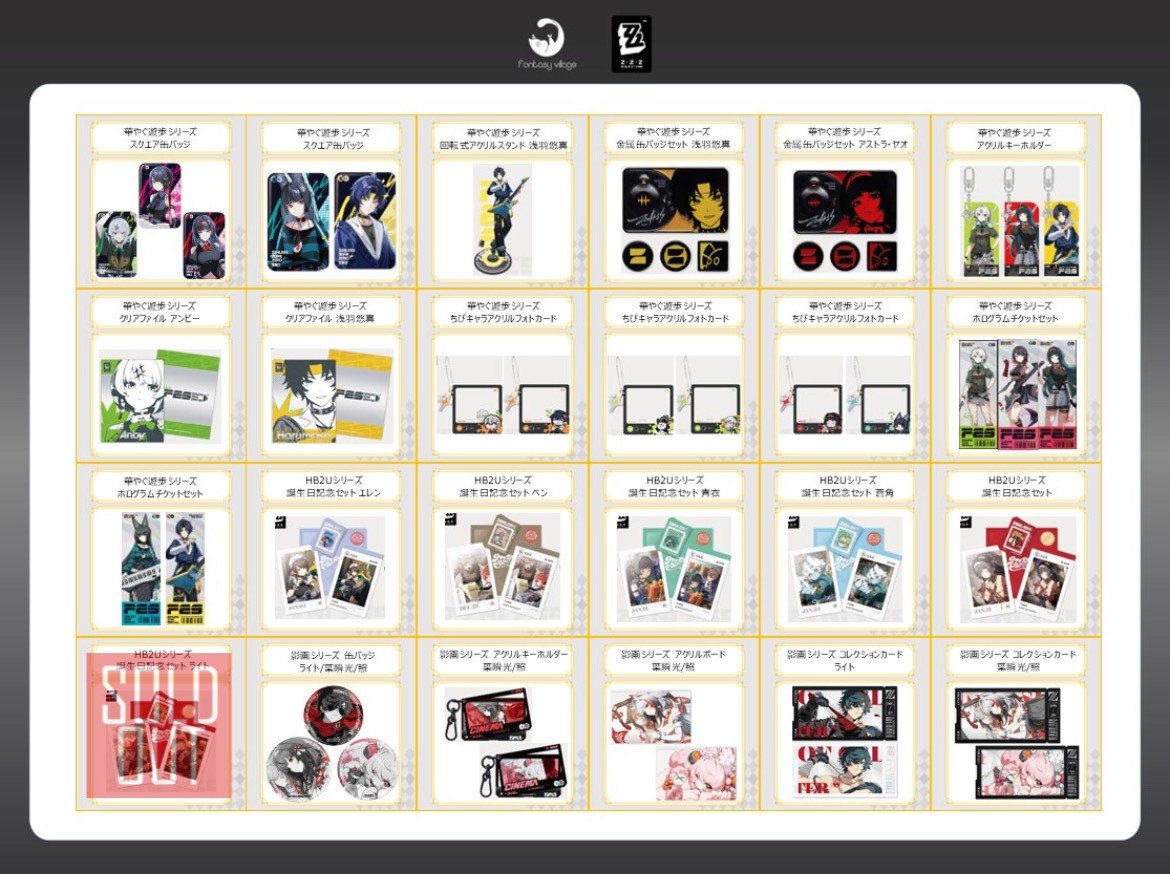Open the red metal badge set image
The height and width of the screenshot is (874, 1170).
tap(845, 221)
